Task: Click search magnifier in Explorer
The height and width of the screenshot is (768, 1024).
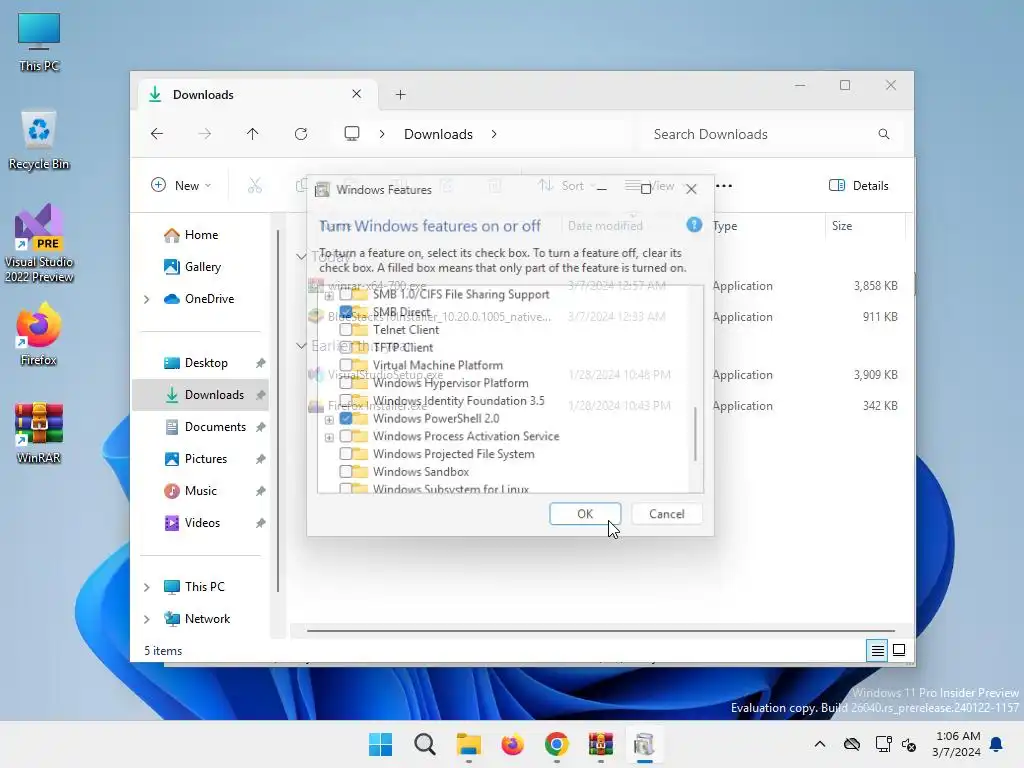Action: click(x=884, y=134)
